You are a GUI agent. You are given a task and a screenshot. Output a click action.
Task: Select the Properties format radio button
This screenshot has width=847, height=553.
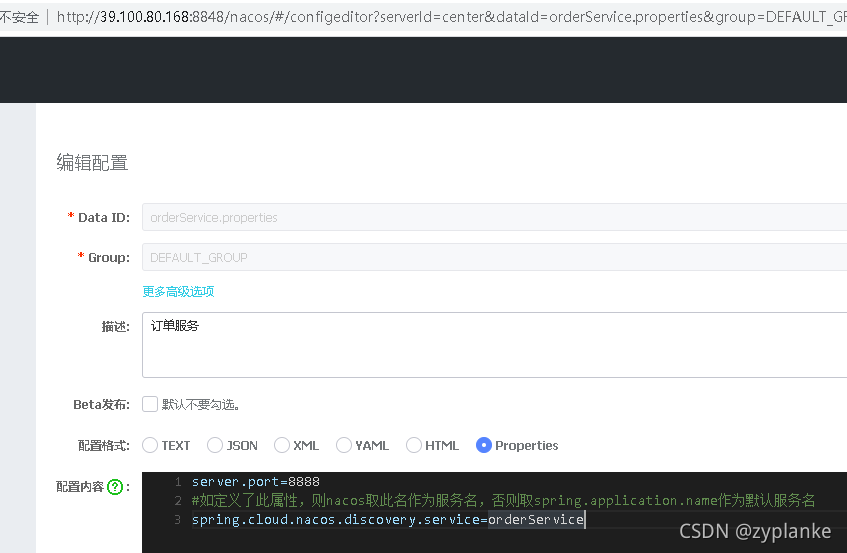point(483,445)
